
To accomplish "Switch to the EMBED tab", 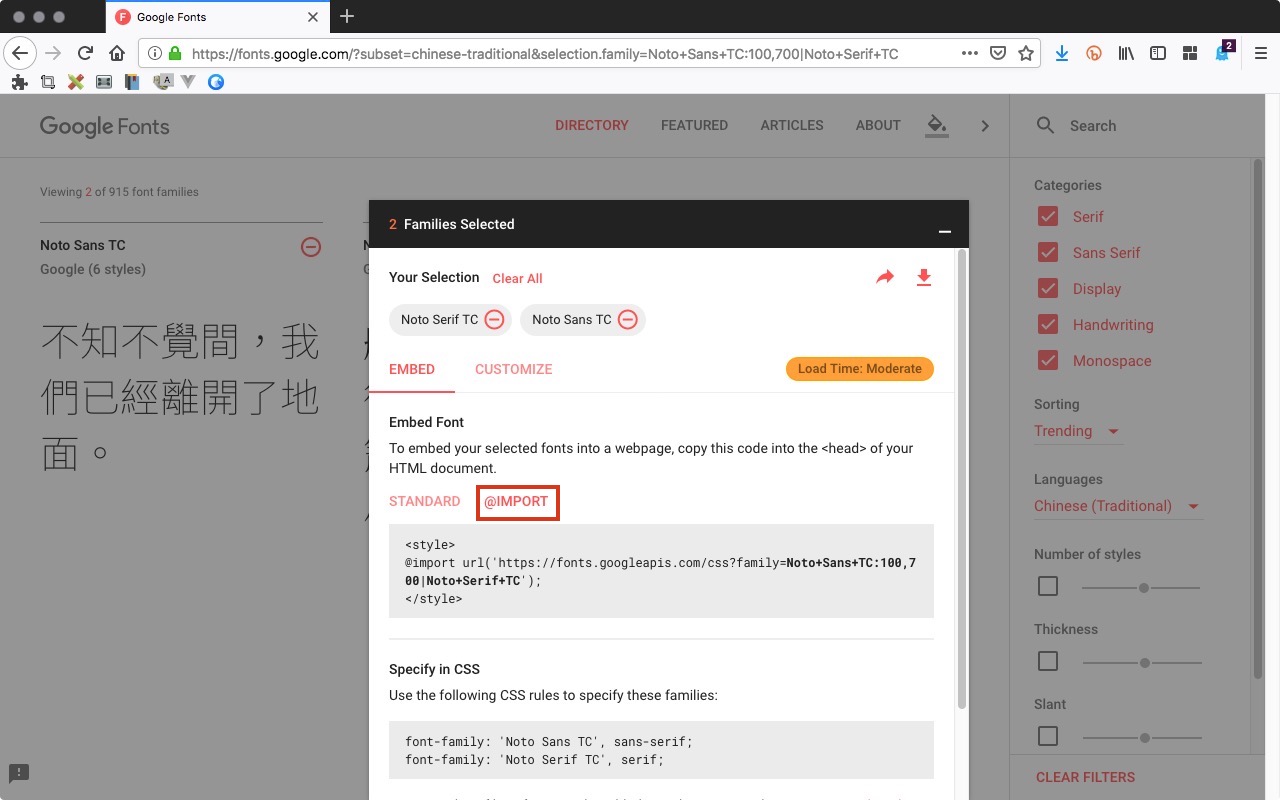I will point(412,369).
